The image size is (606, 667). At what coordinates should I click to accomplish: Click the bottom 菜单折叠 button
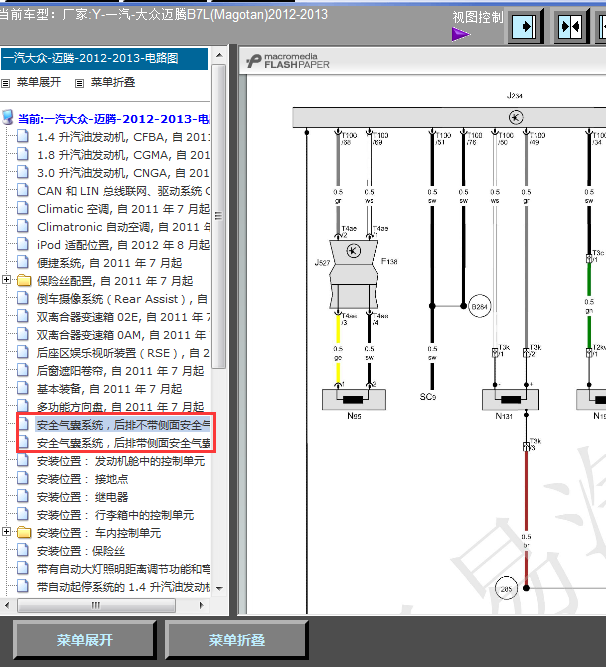(x=237, y=640)
